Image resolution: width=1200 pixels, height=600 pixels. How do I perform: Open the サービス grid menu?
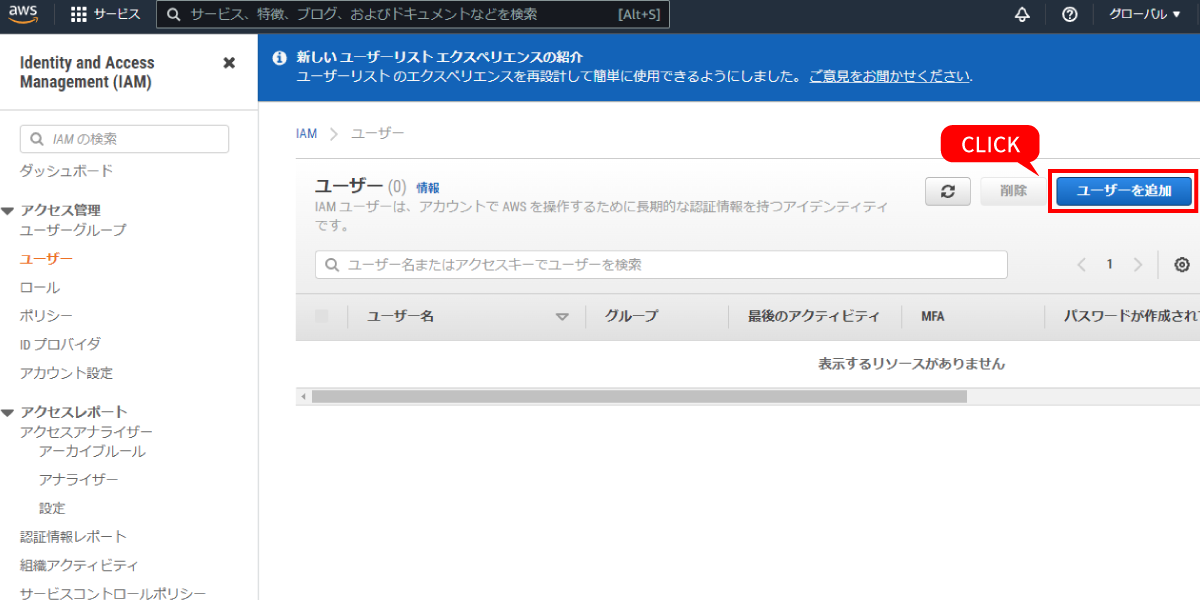coord(105,15)
